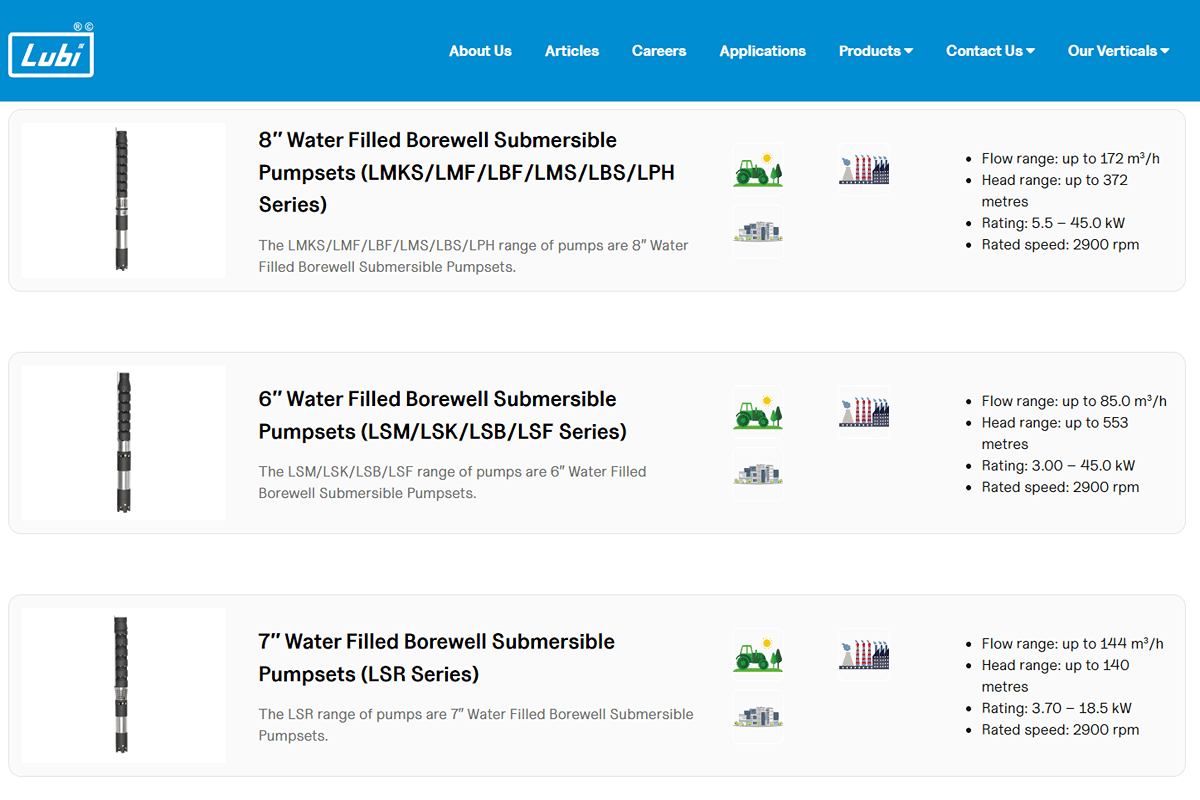Click the building icon for 8″ pumpsets
Image resolution: width=1200 pixels, height=800 pixels.
[758, 230]
